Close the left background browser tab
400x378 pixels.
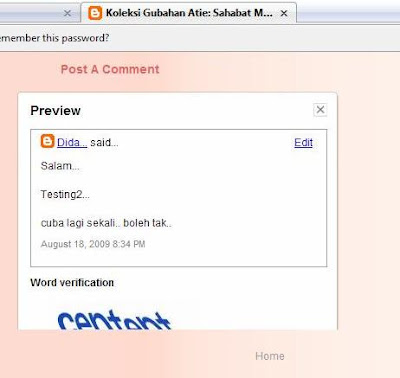click(x=67, y=13)
